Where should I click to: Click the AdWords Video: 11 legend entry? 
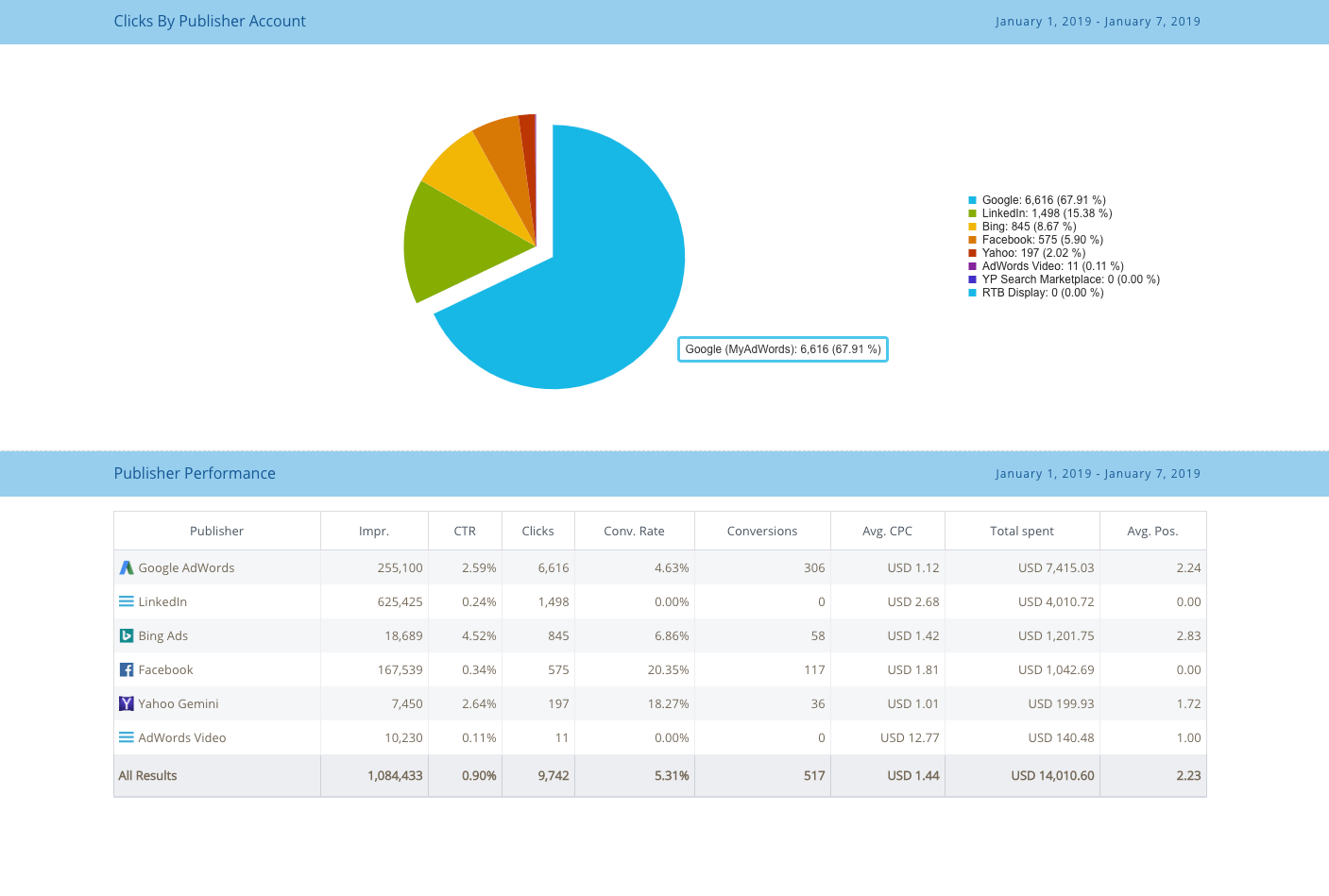[1053, 266]
